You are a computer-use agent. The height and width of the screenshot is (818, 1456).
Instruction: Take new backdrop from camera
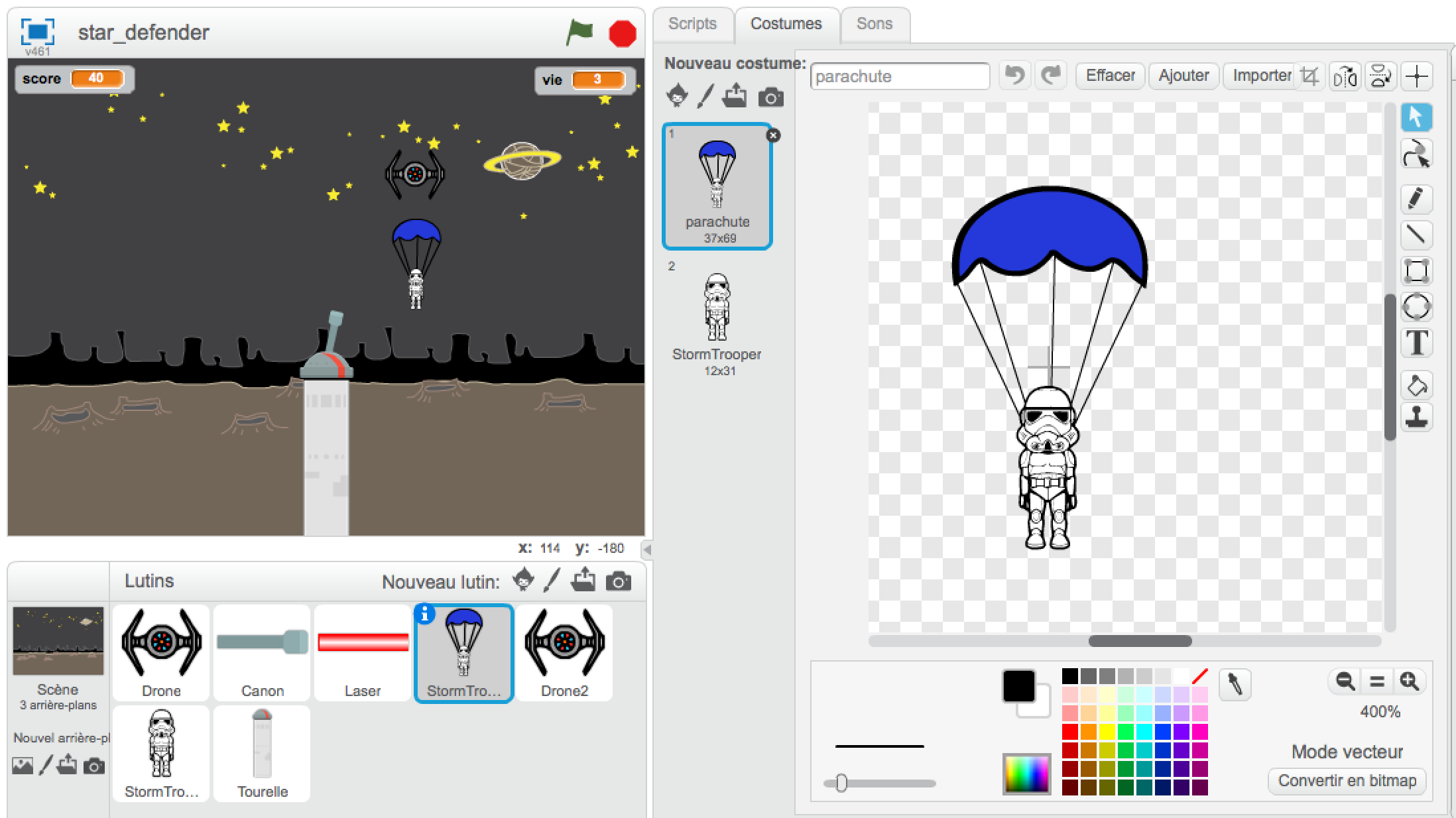[94, 767]
